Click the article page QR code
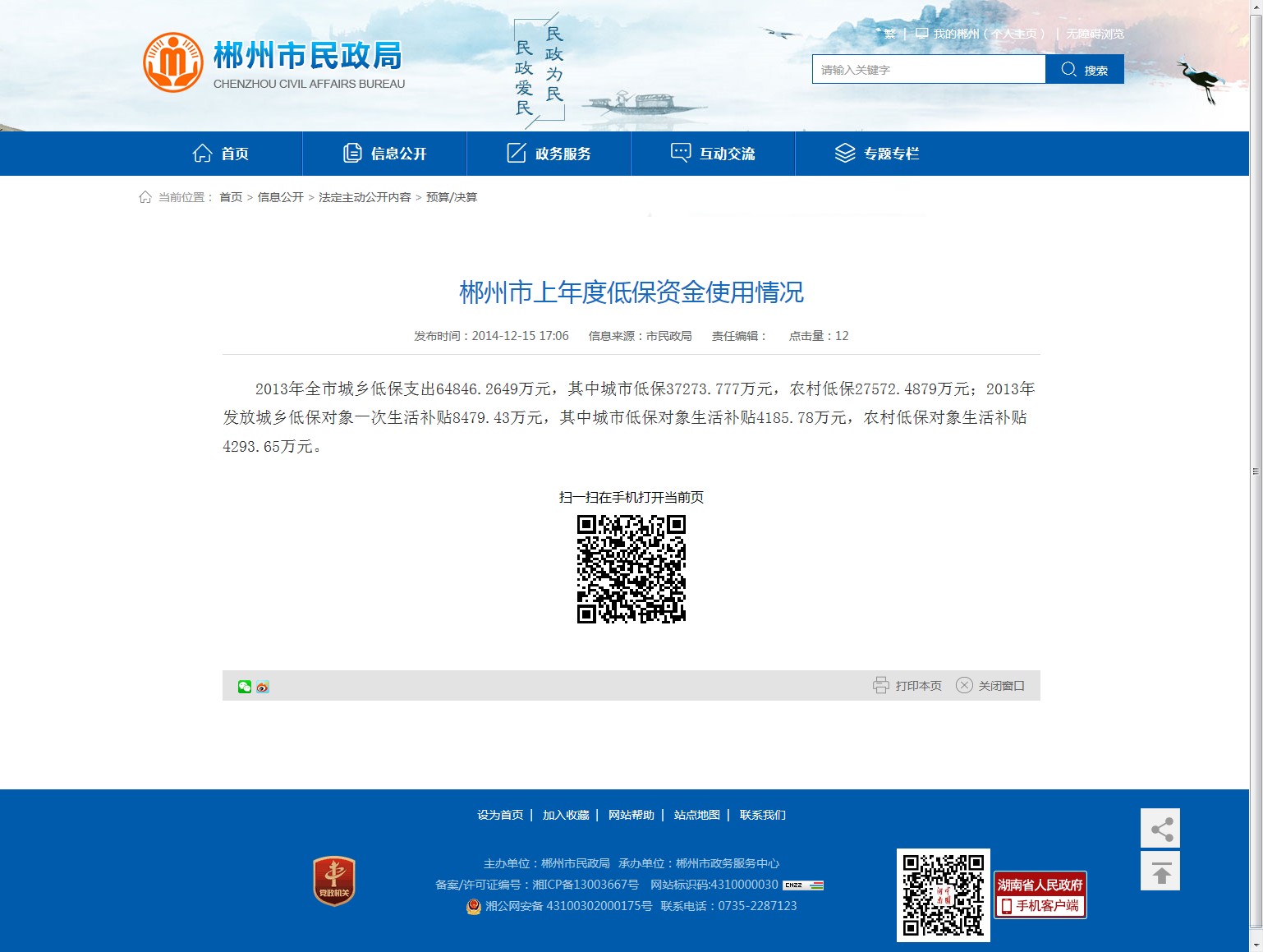This screenshot has height=952, width=1263. [631, 569]
